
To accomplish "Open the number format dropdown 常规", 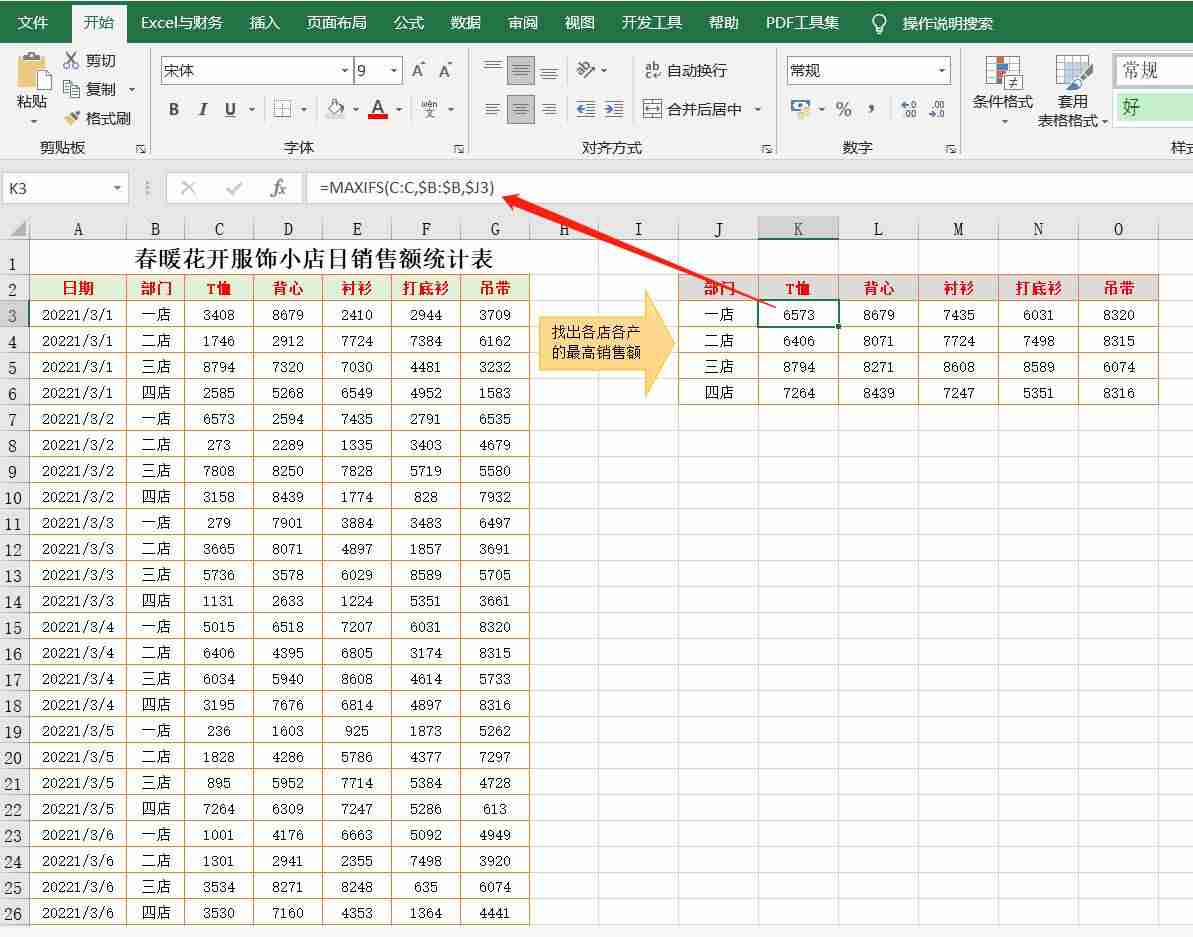I will click(x=942, y=71).
